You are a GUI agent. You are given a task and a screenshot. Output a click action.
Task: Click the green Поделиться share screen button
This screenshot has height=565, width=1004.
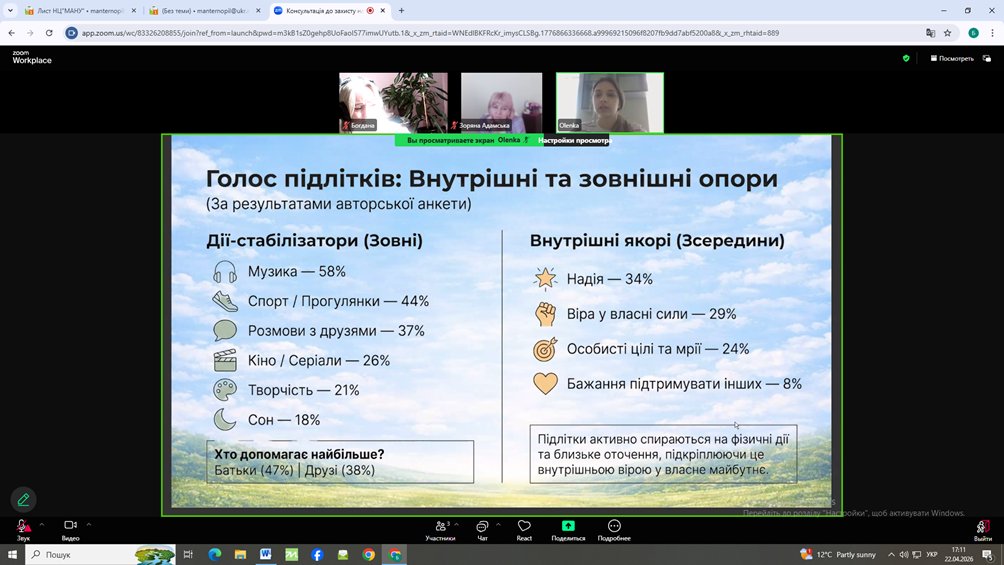pyautogui.click(x=568, y=530)
